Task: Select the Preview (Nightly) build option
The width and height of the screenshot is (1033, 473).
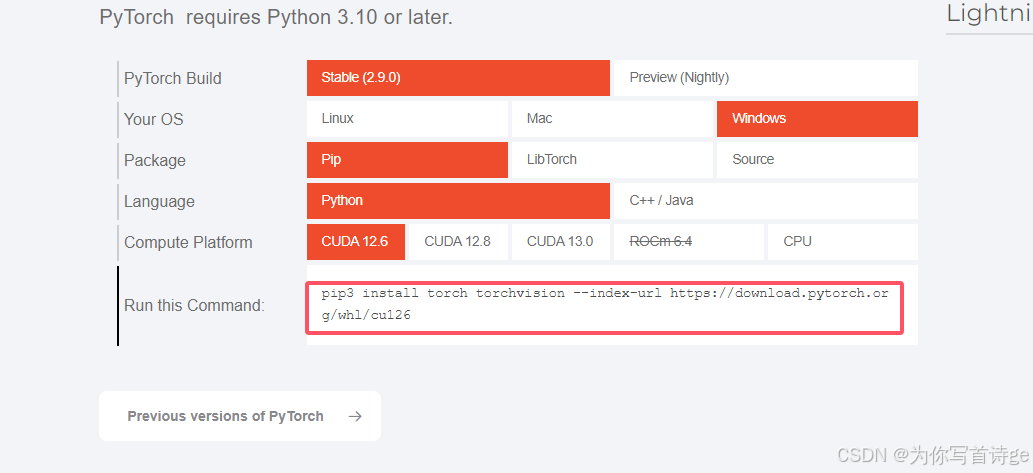Action: [x=766, y=78]
